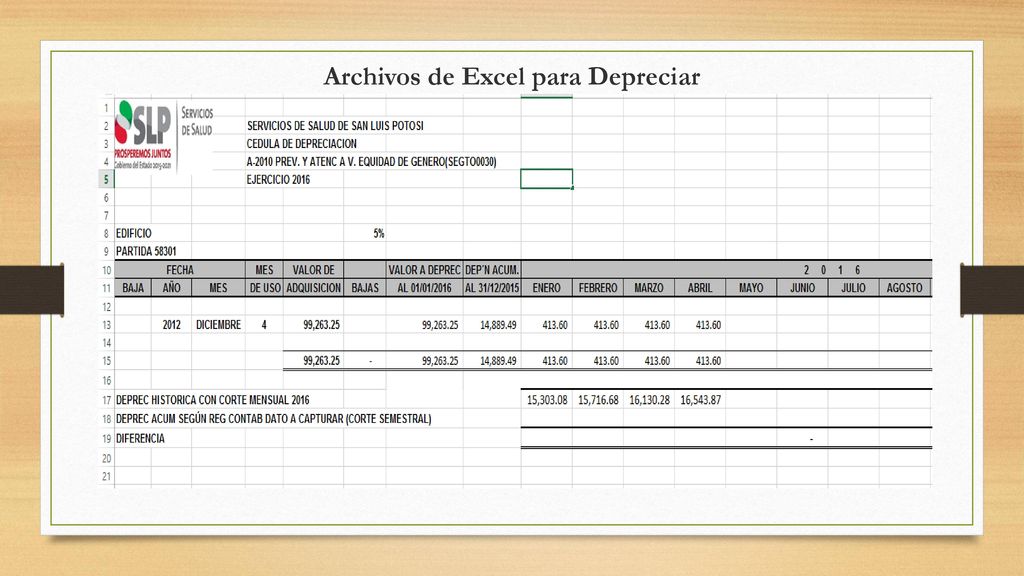Image resolution: width=1024 pixels, height=576 pixels.
Task: Click the 'EJERCICIO 2016' cell
Action: 278,180
